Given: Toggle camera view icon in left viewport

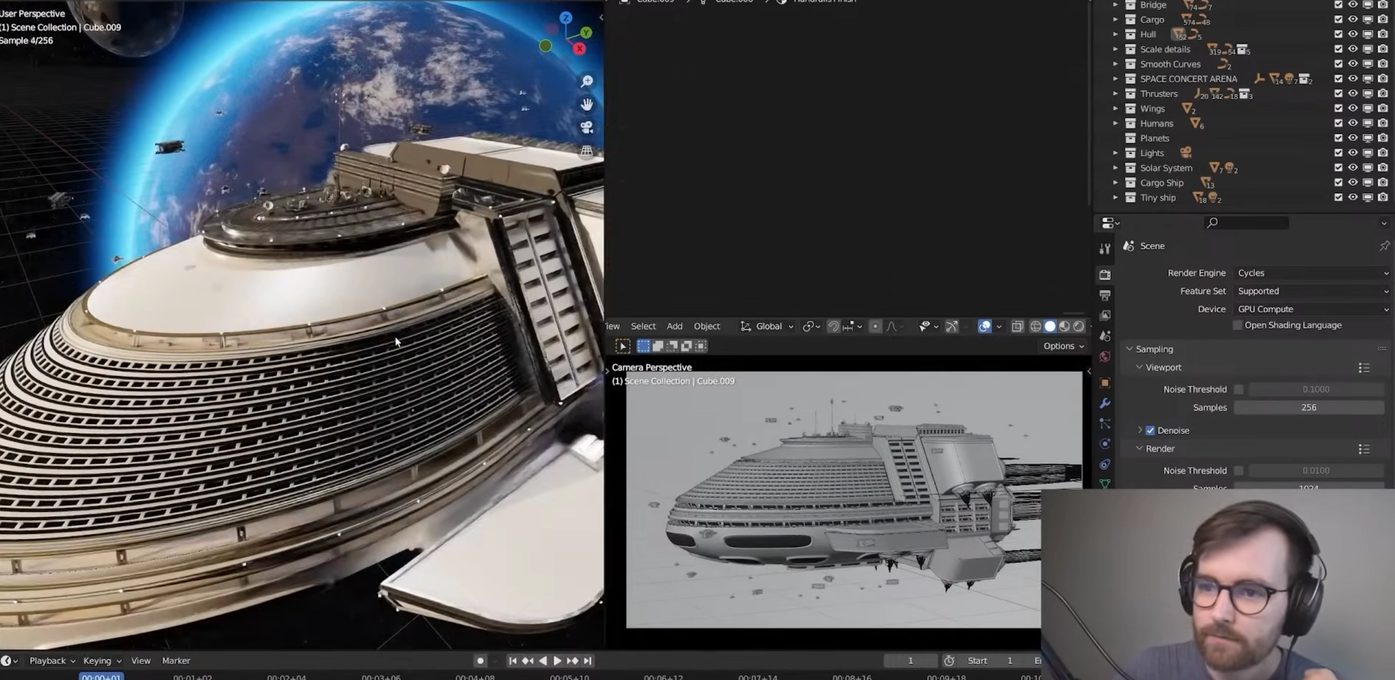Looking at the screenshot, I should pos(587,127).
